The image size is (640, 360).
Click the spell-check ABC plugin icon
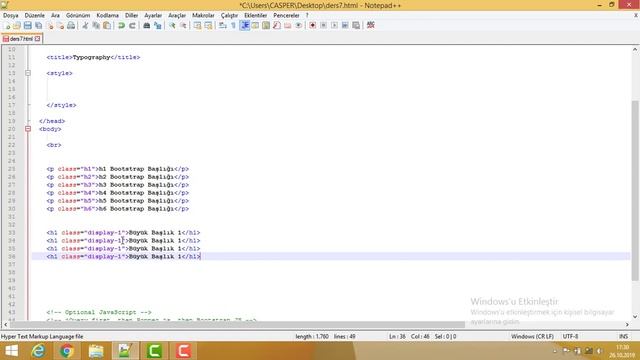(371, 26)
